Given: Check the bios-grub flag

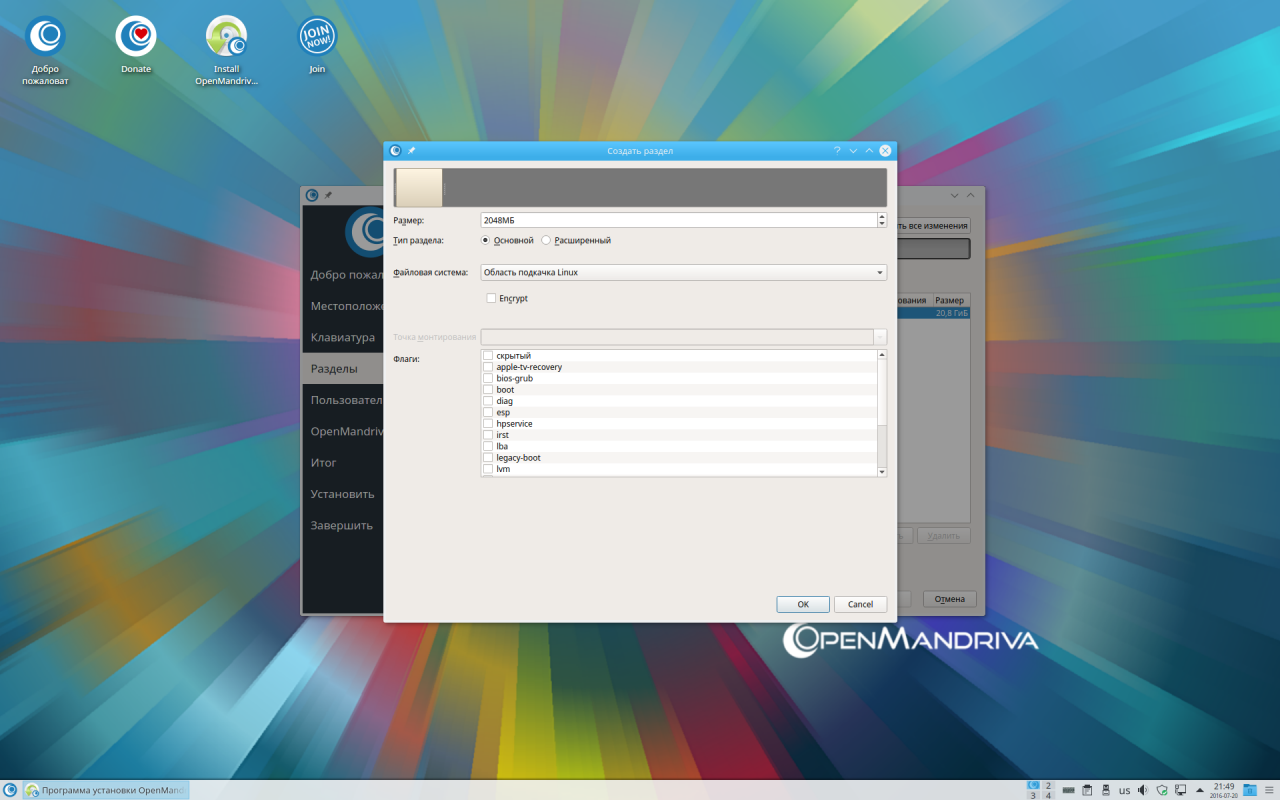Looking at the screenshot, I should tap(488, 378).
